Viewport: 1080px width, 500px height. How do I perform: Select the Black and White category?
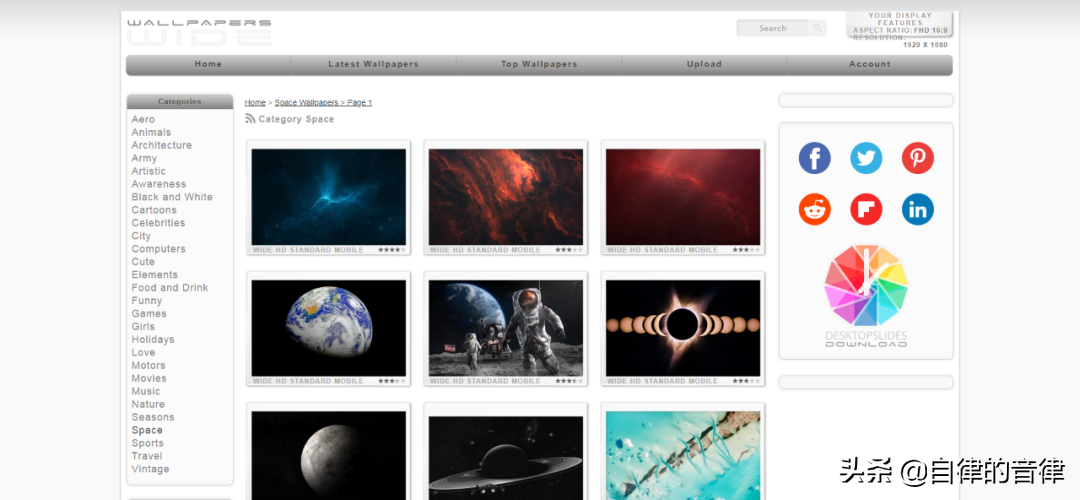[x=172, y=197]
